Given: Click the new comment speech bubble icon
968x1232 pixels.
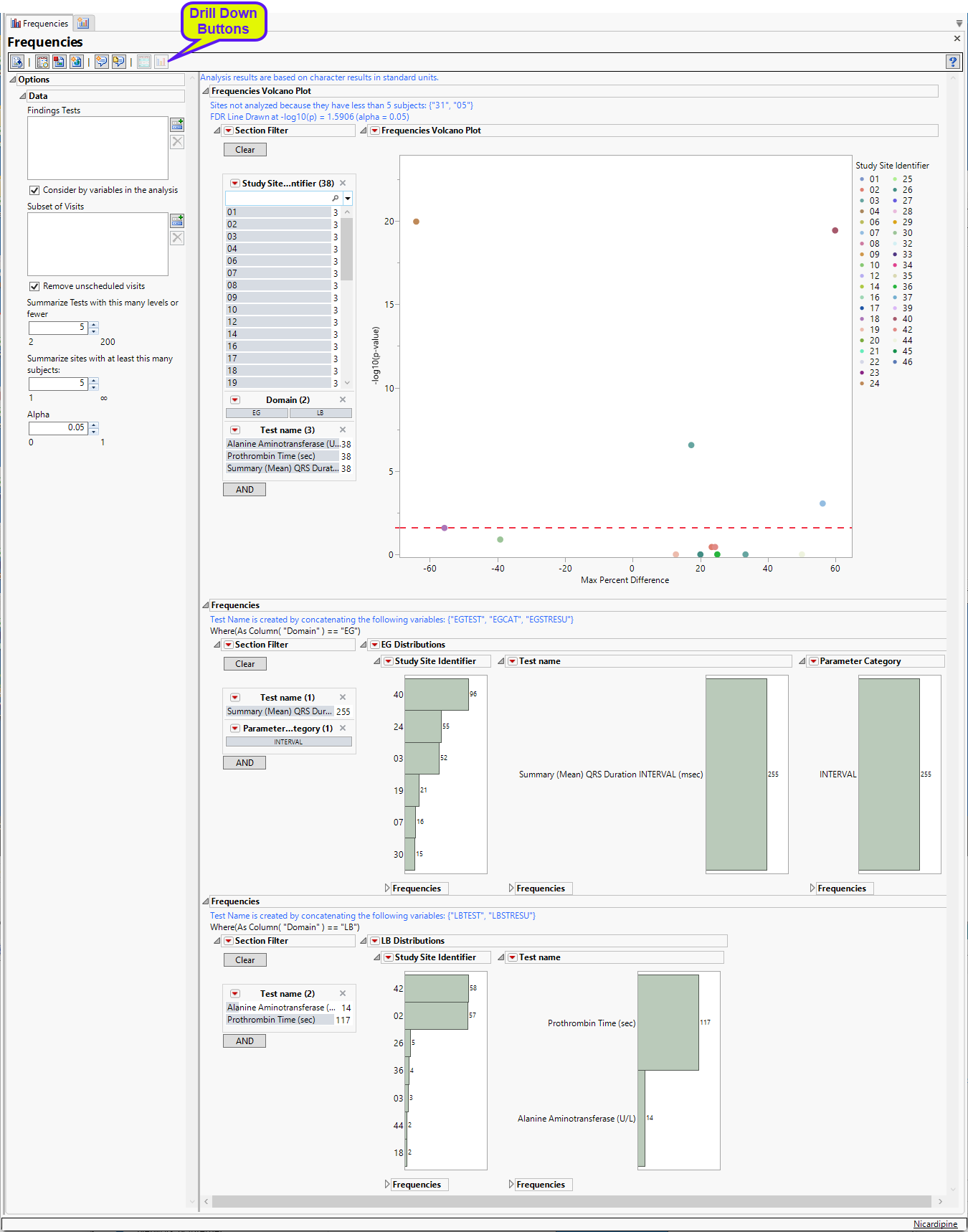Looking at the screenshot, I should [102, 62].
